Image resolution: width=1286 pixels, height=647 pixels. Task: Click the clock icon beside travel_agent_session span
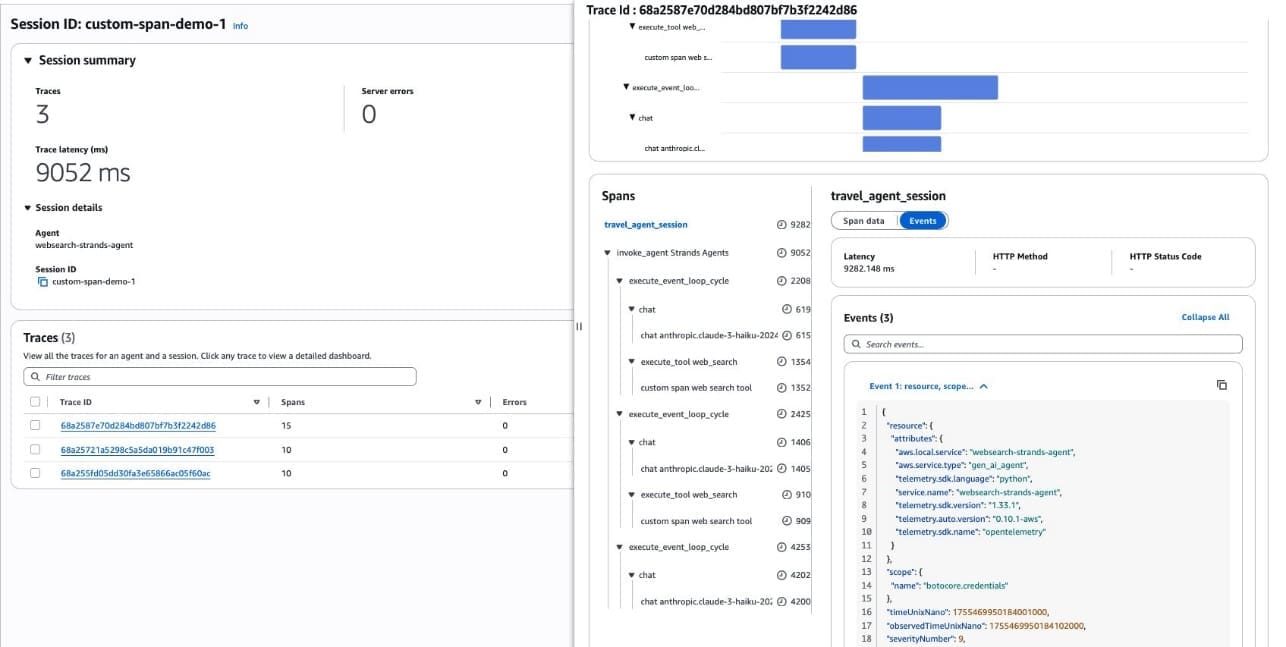(782, 225)
